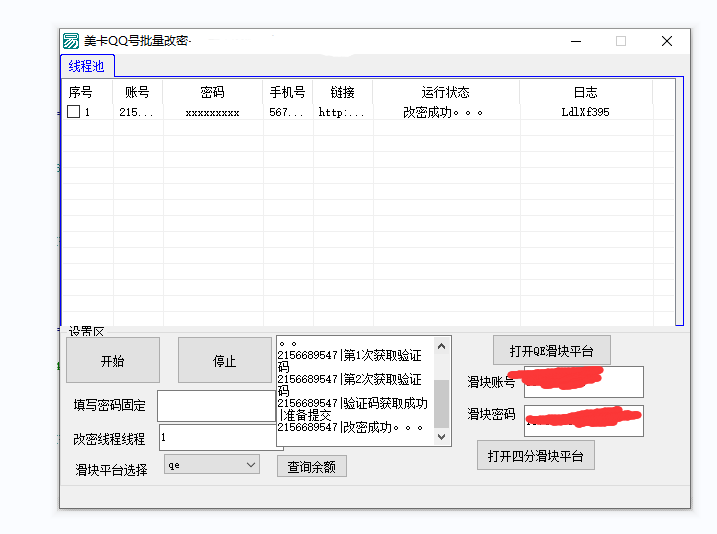
Task: Maximize the application window
Action: [621, 41]
